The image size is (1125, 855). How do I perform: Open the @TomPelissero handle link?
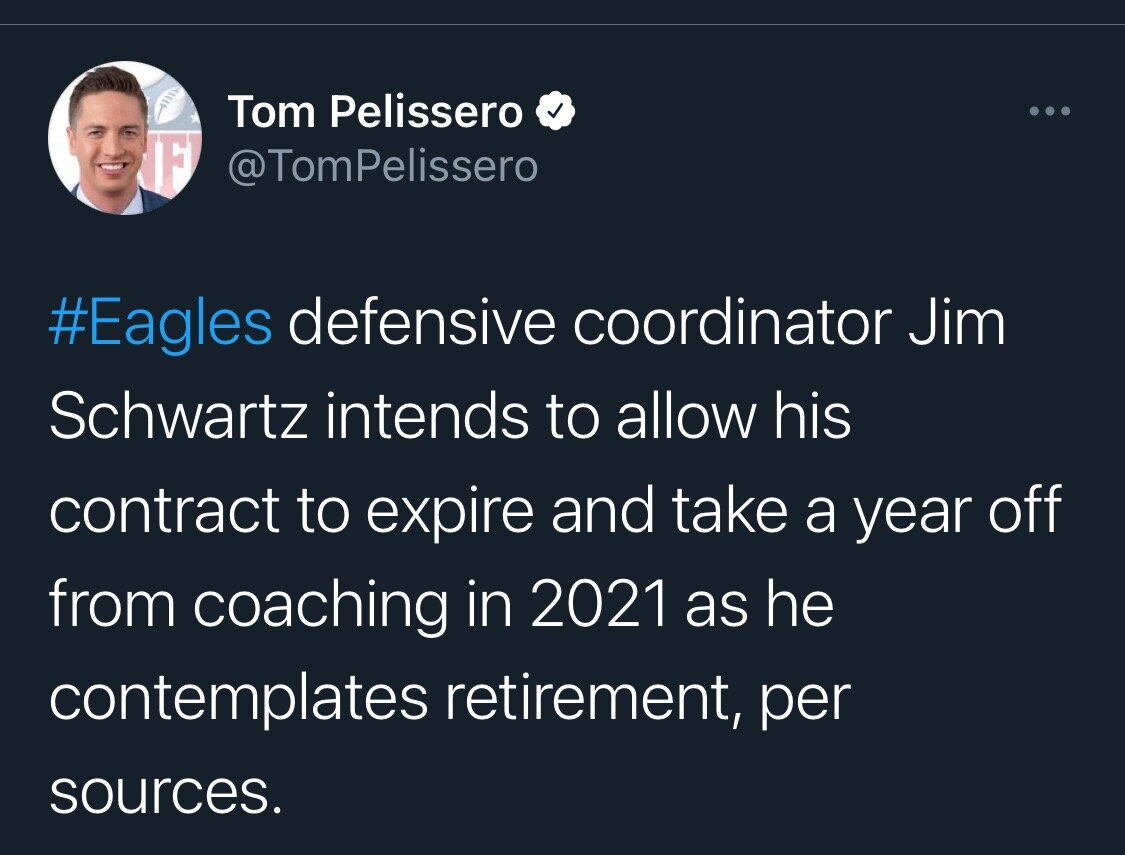pos(383,166)
